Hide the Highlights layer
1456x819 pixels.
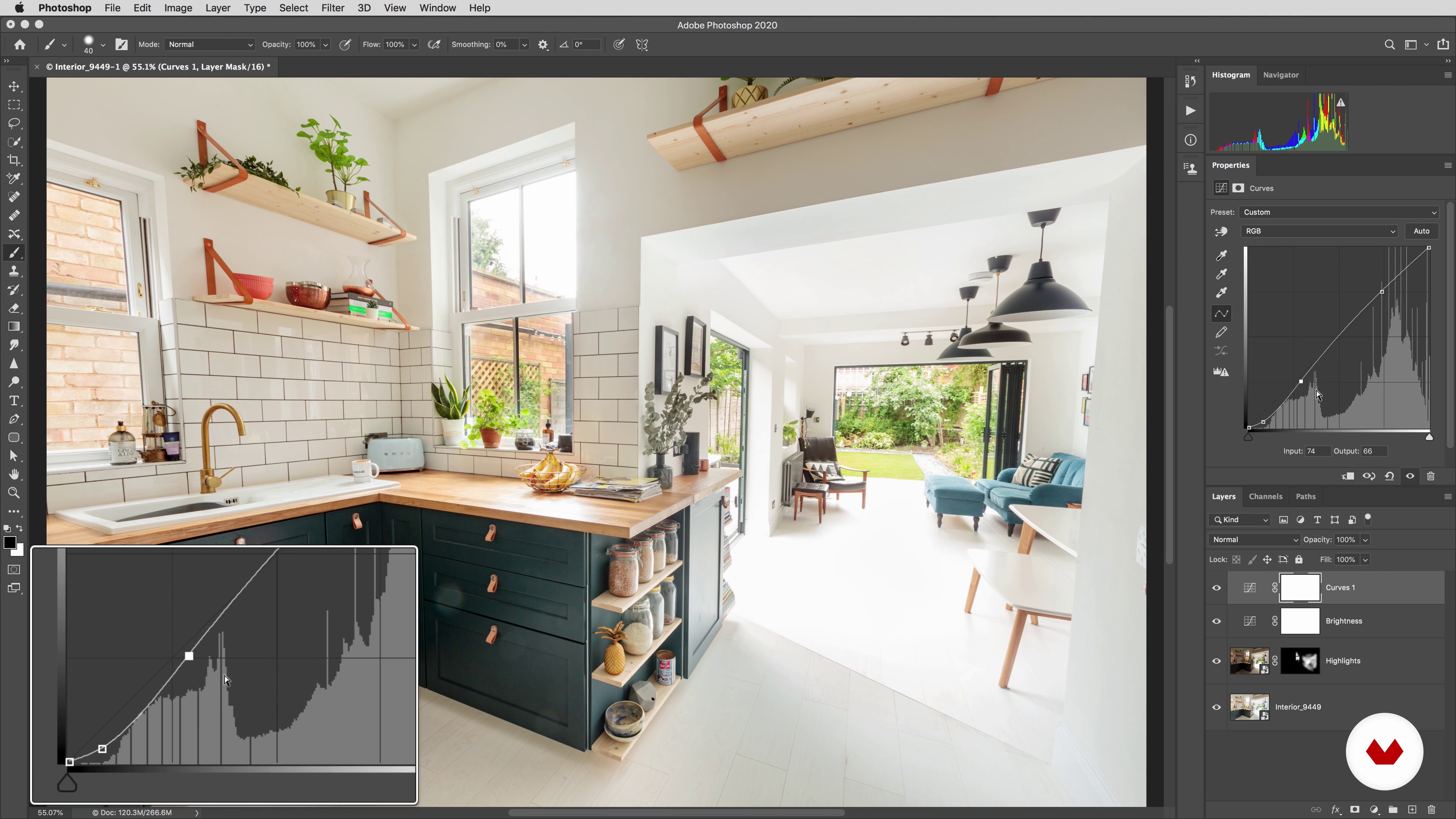click(x=1216, y=661)
